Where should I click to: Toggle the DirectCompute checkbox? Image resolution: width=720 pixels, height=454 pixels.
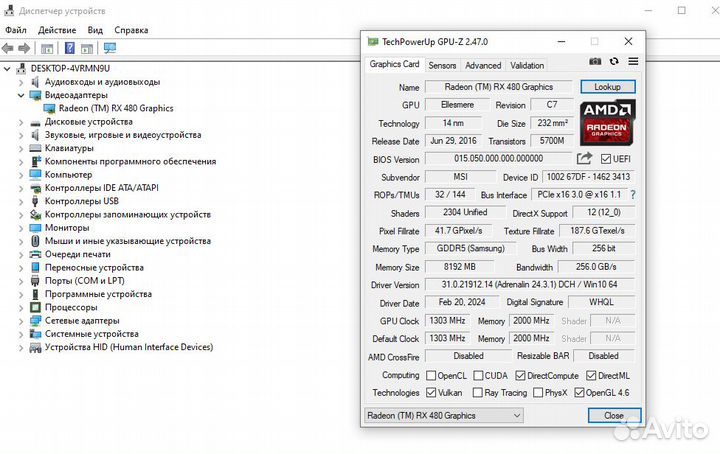(x=520, y=376)
